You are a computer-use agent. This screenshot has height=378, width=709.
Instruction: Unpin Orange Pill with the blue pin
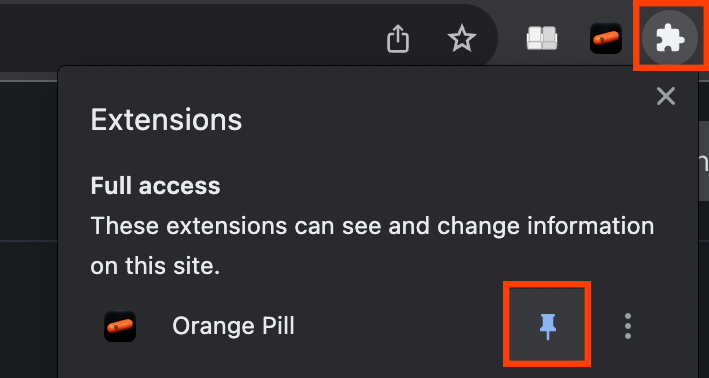[x=547, y=325]
